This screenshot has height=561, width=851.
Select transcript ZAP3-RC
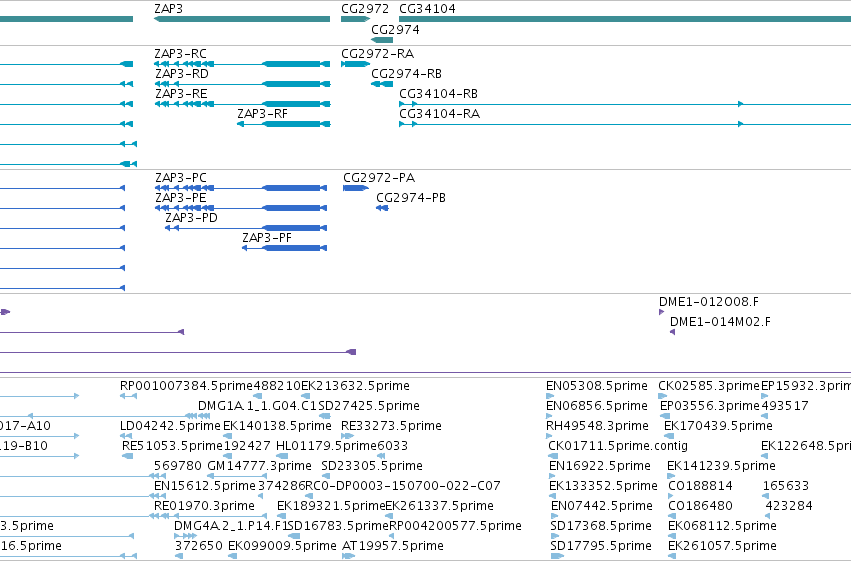[180, 54]
